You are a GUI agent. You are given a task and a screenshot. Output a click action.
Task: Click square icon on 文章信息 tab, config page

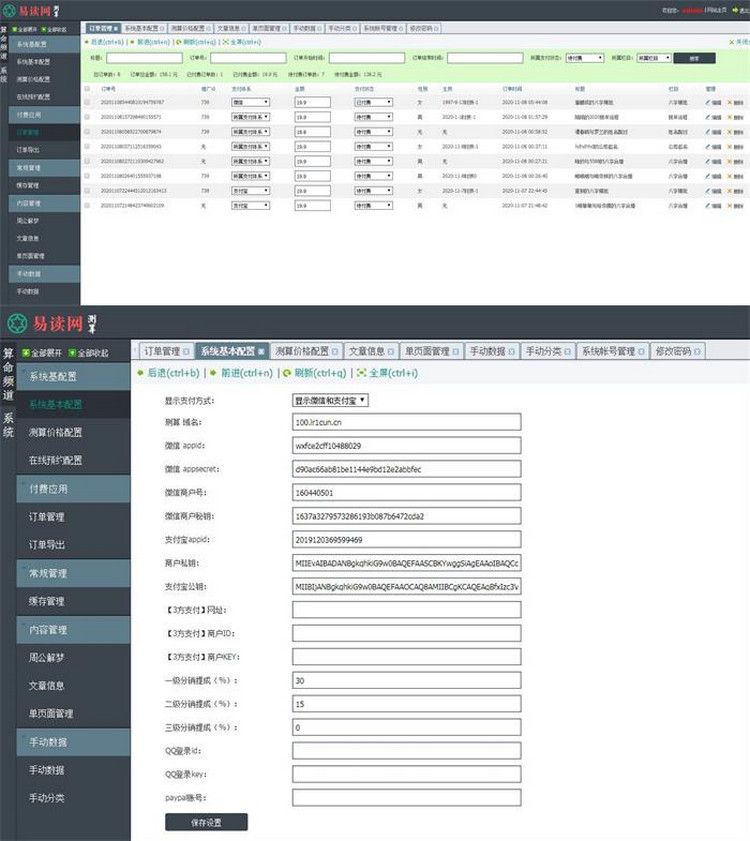[391, 351]
